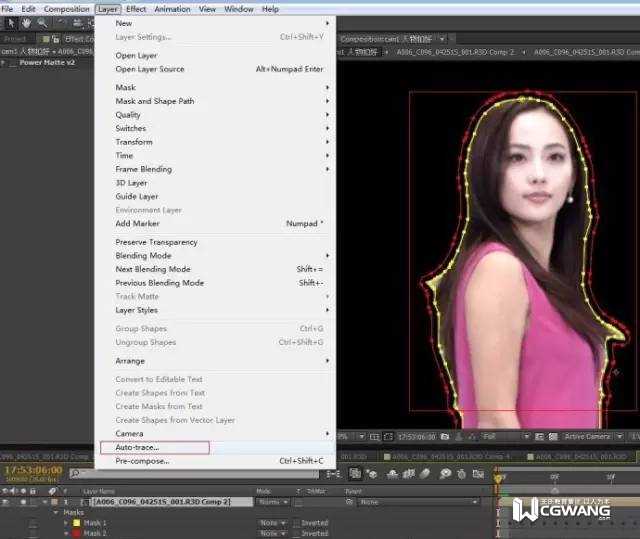
Task: Toggle Power Matte v2 effect fx switch
Action: pos(12,63)
